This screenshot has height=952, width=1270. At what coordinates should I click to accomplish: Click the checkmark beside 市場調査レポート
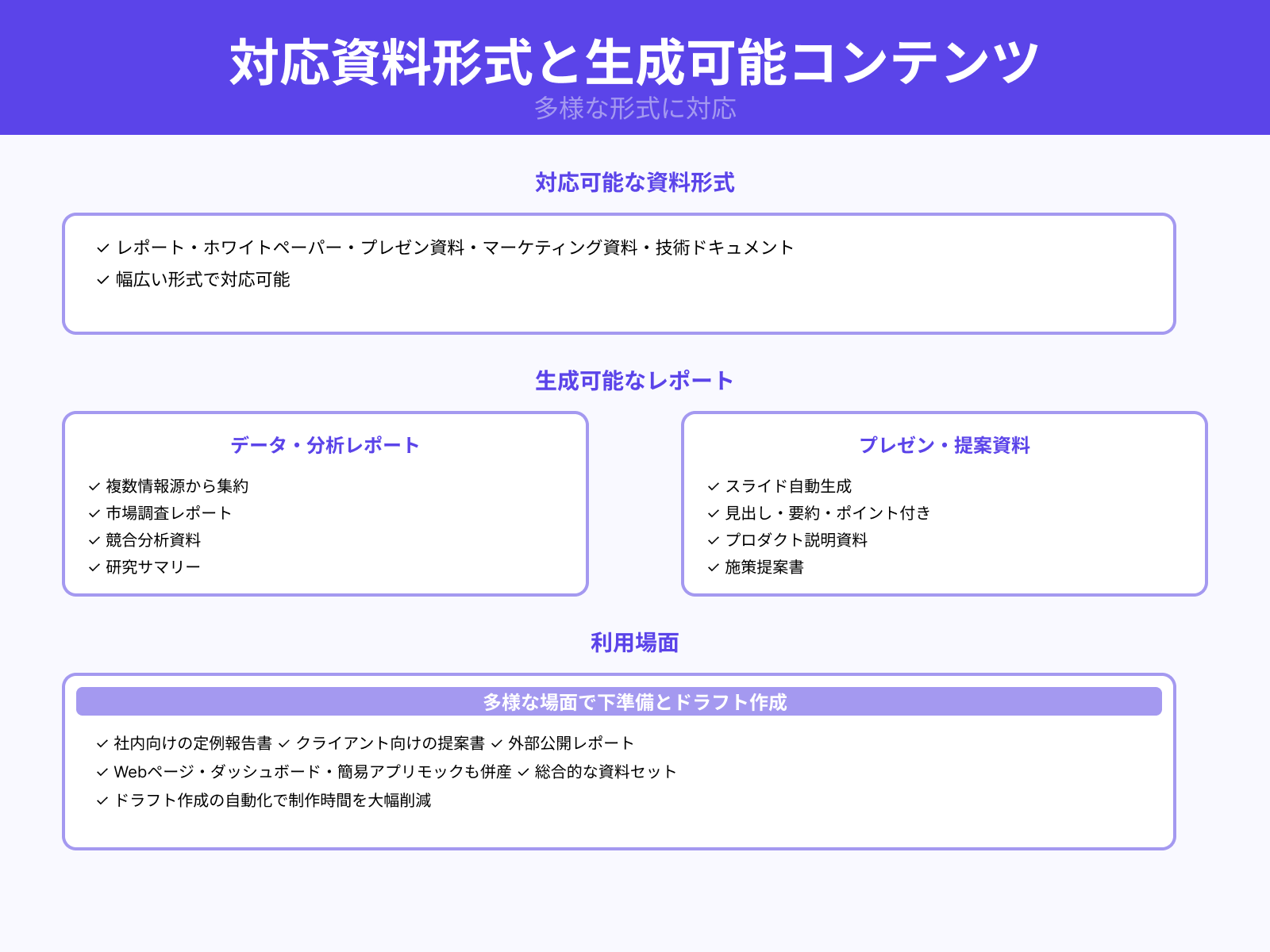click(x=91, y=513)
